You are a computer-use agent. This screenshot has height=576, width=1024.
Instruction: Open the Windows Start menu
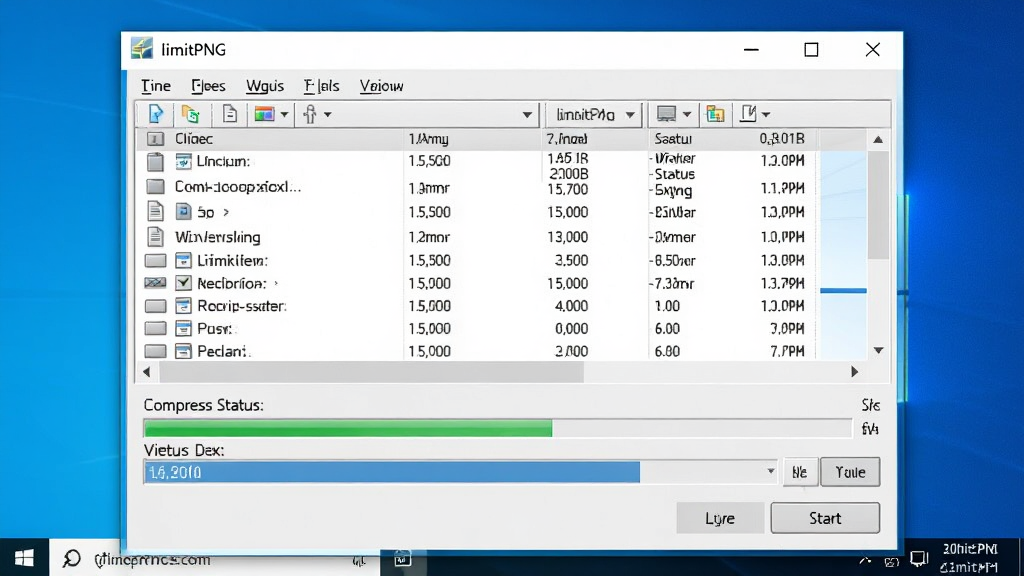point(24,558)
